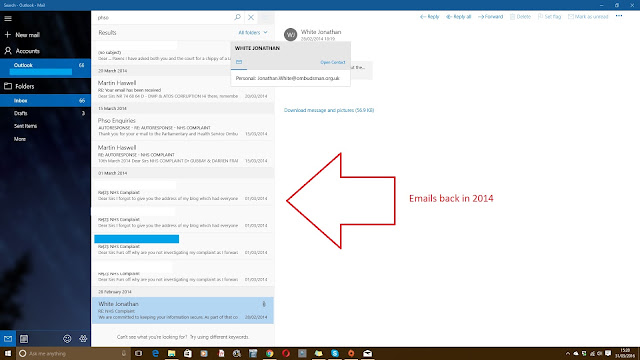Image resolution: width=640 pixels, height=360 pixels.
Task: Open the calendar app icon in sidebar
Action: coord(24,338)
